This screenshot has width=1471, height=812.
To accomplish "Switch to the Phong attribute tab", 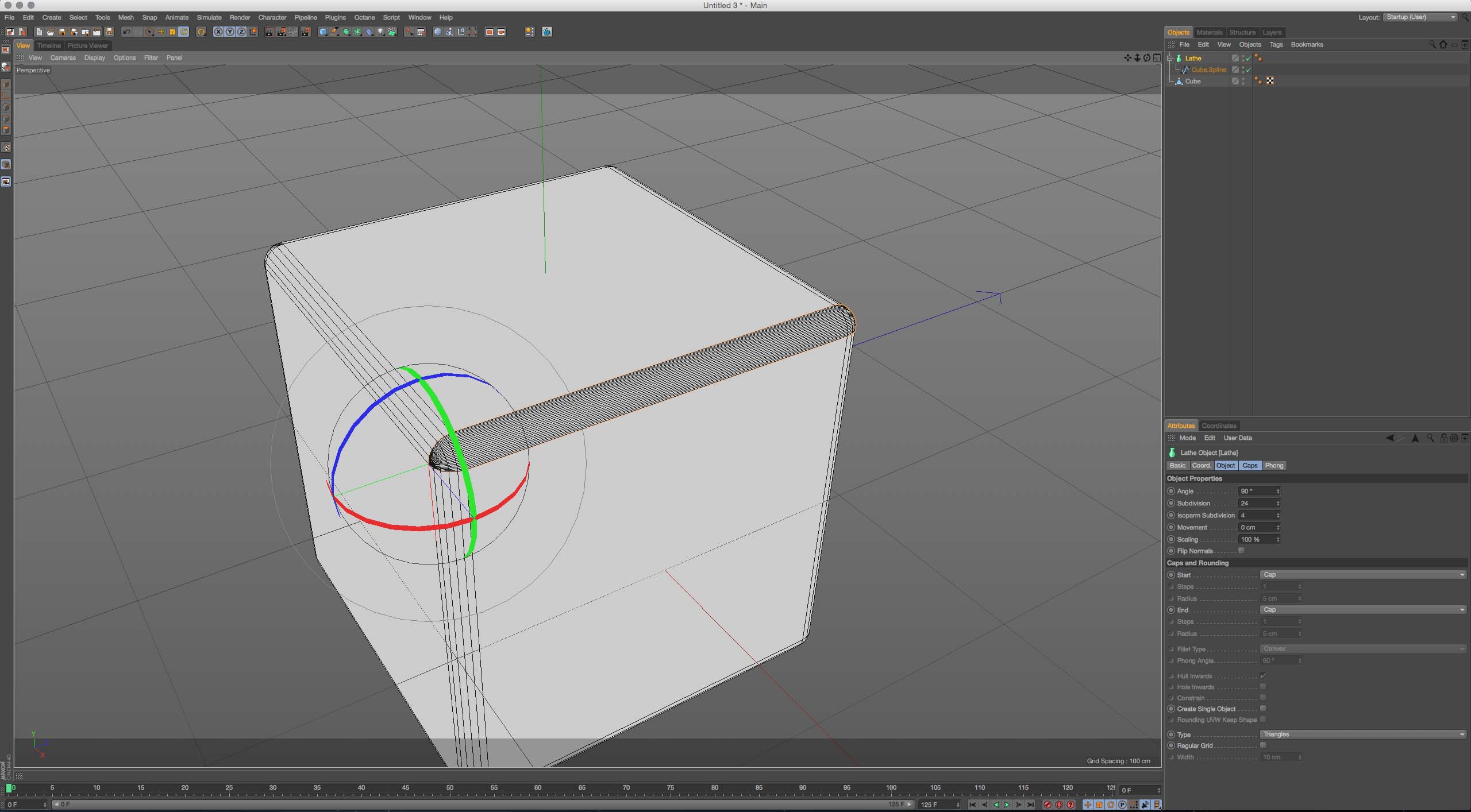I will (x=1274, y=466).
